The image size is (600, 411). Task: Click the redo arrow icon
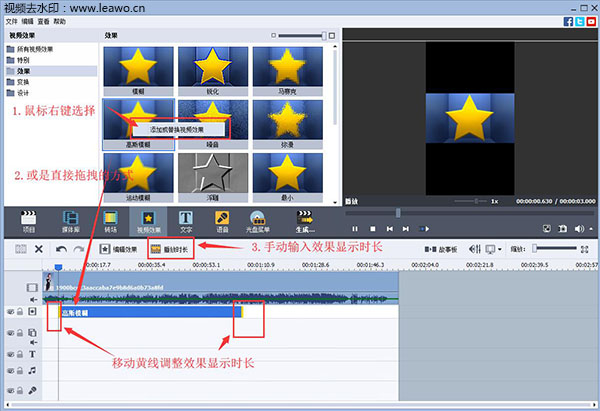coord(79,249)
